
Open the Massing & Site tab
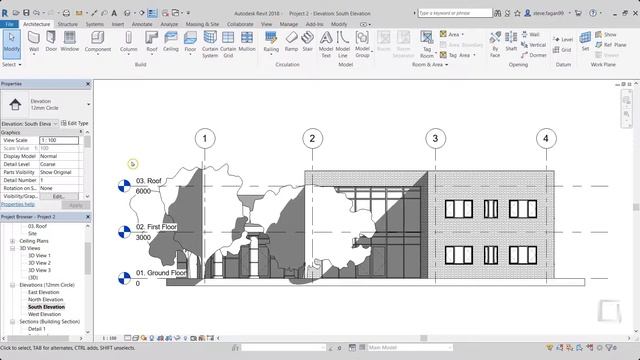(x=202, y=24)
